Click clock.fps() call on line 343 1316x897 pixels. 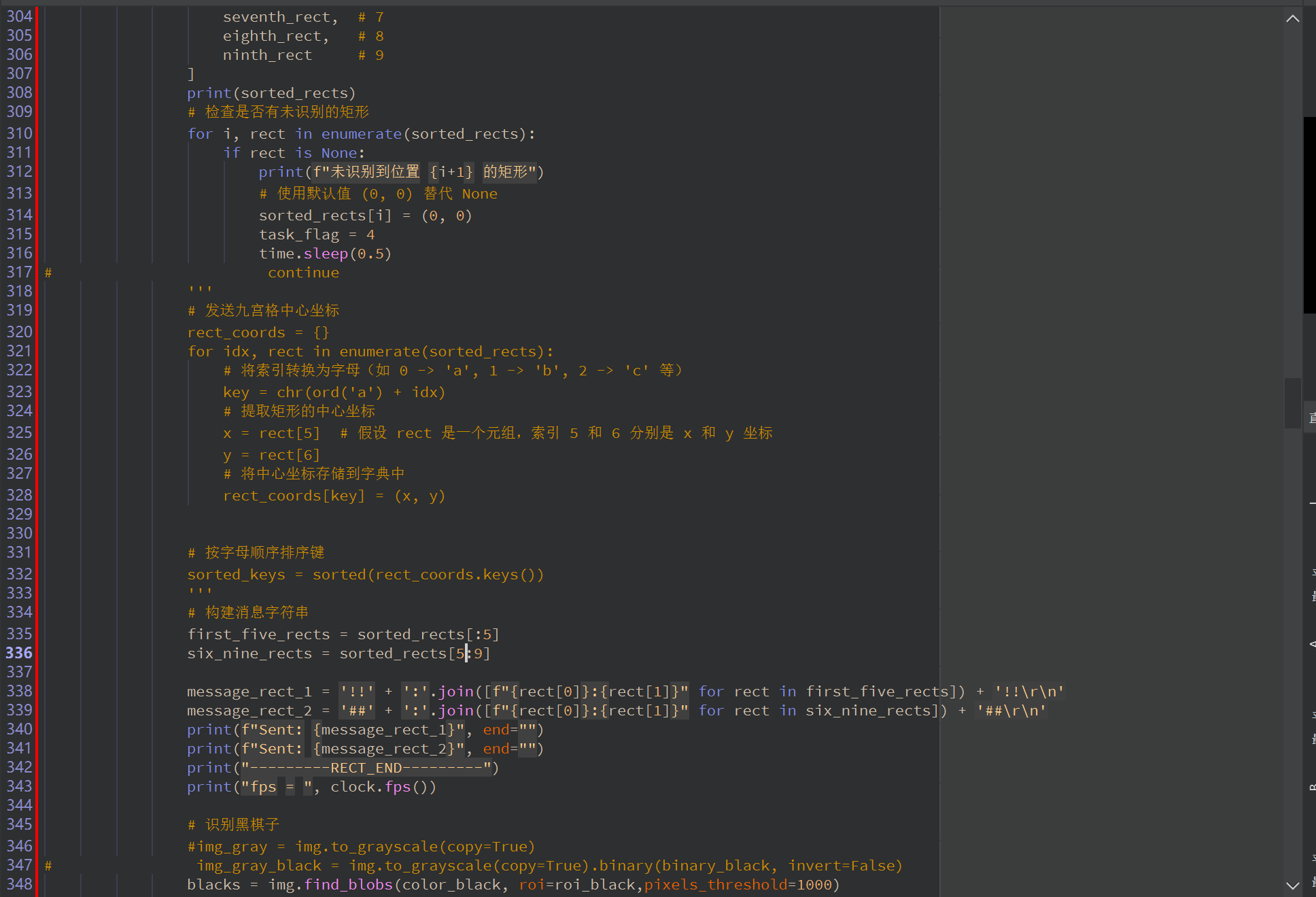[383, 787]
